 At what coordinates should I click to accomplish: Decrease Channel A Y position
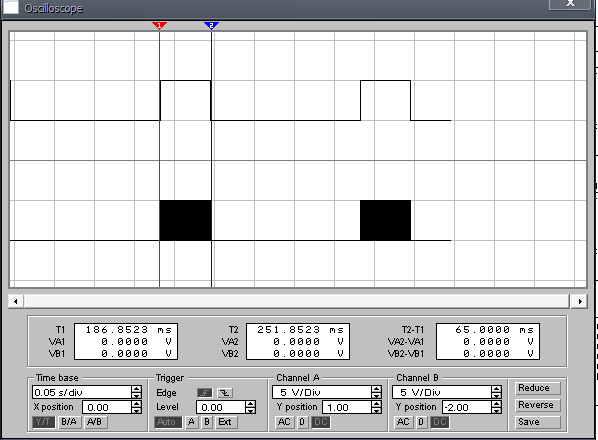coord(376,411)
